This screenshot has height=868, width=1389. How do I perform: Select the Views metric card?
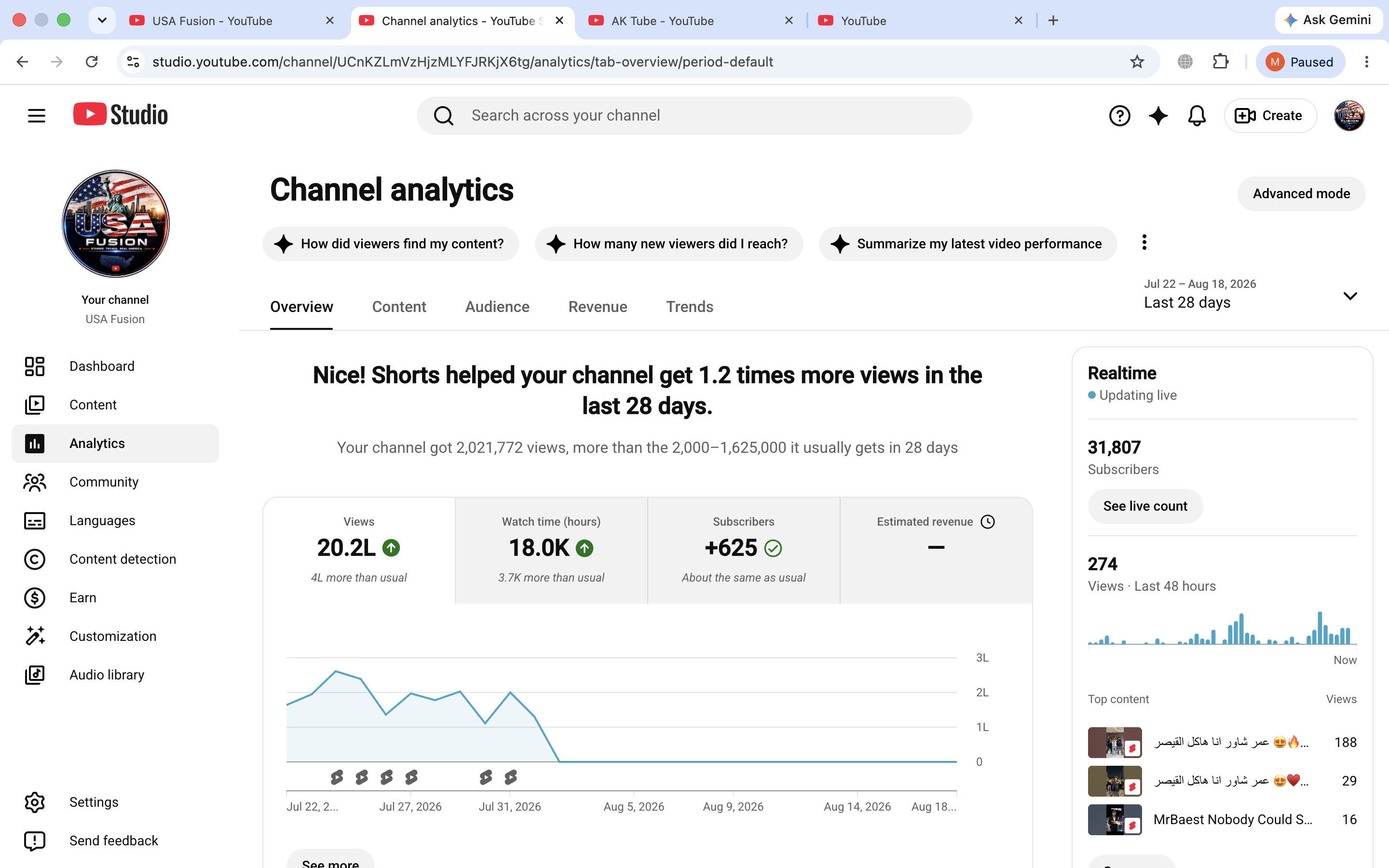pos(359,550)
